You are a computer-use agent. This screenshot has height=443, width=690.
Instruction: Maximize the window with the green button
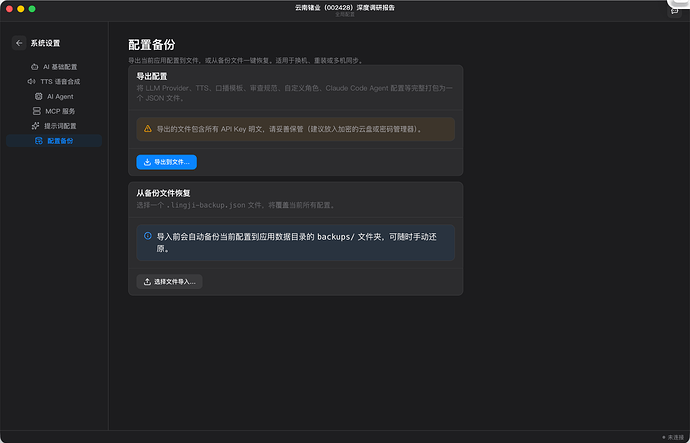32,9
